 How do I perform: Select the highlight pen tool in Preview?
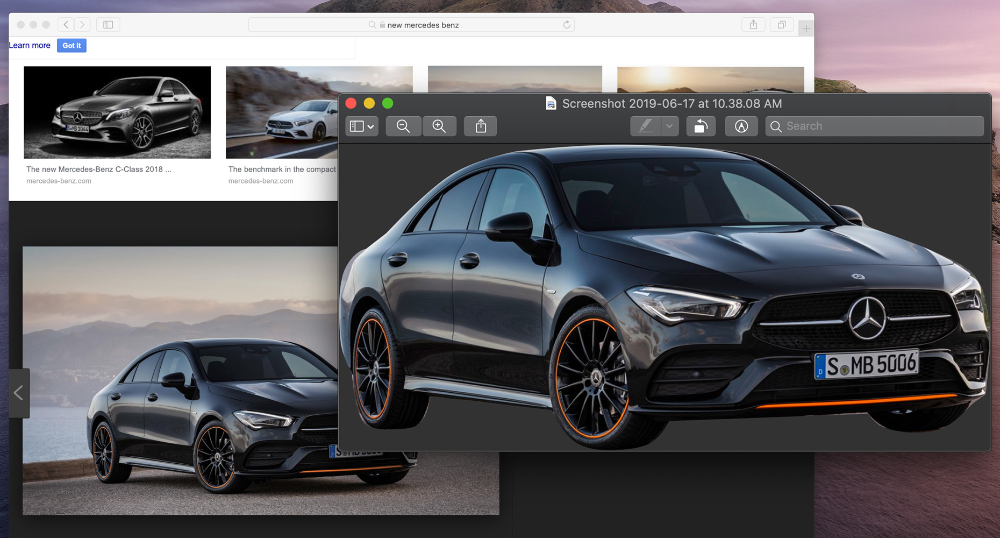(x=646, y=126)
